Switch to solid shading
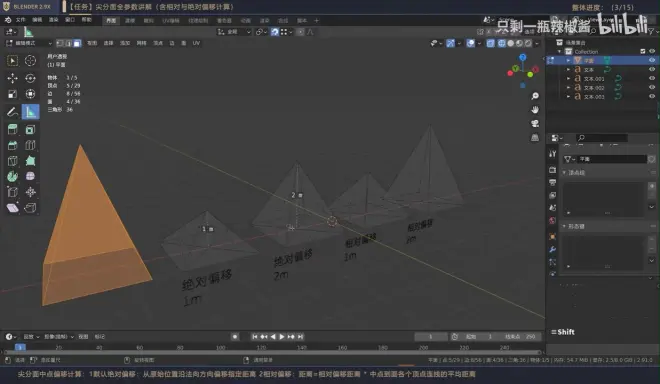Viewport: 660px width, 384px height. [x=511, y=43]
